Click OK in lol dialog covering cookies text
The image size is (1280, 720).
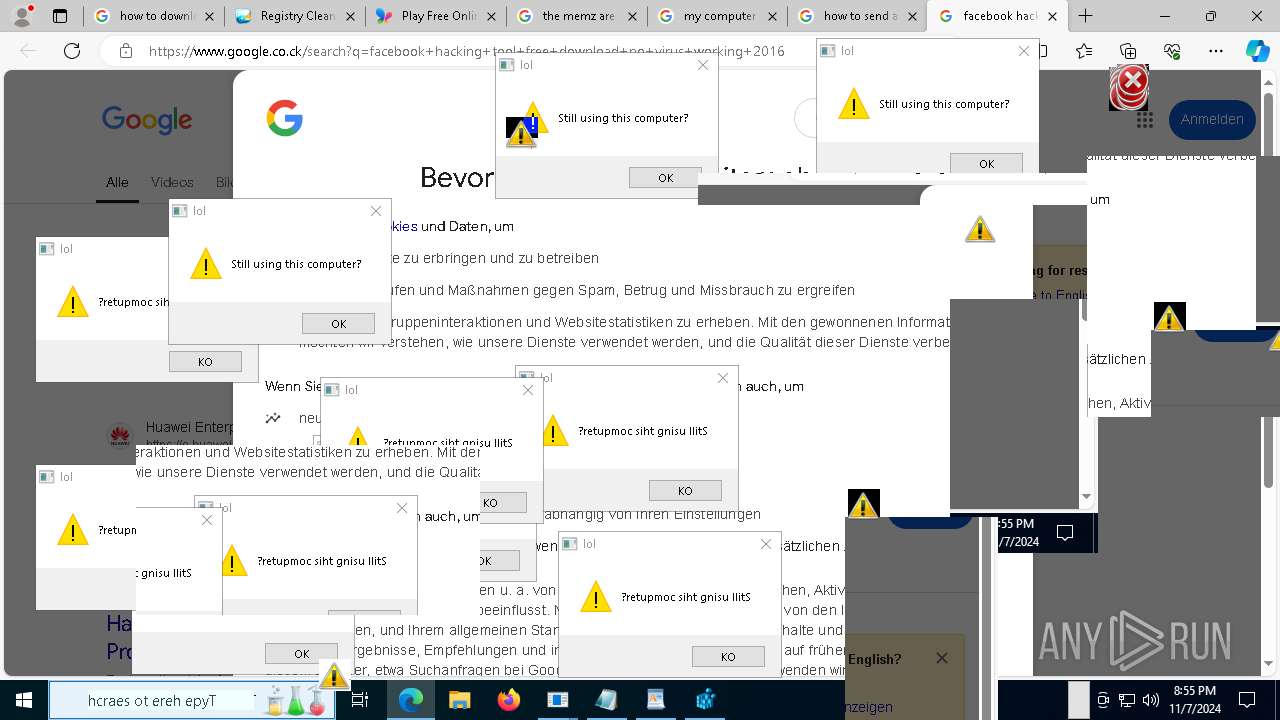[338, 323]
